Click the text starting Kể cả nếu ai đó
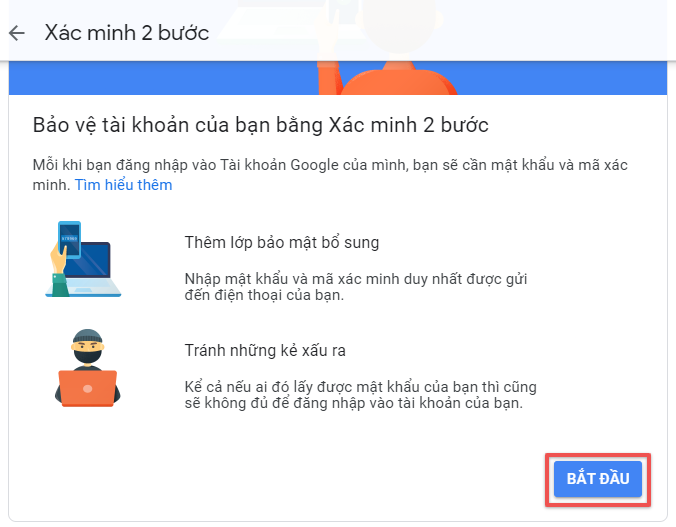 pyautogui.click(x=360, y=395)
